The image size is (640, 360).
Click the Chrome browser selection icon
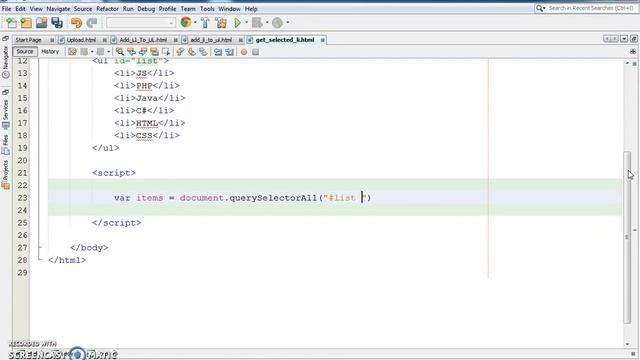186,22
